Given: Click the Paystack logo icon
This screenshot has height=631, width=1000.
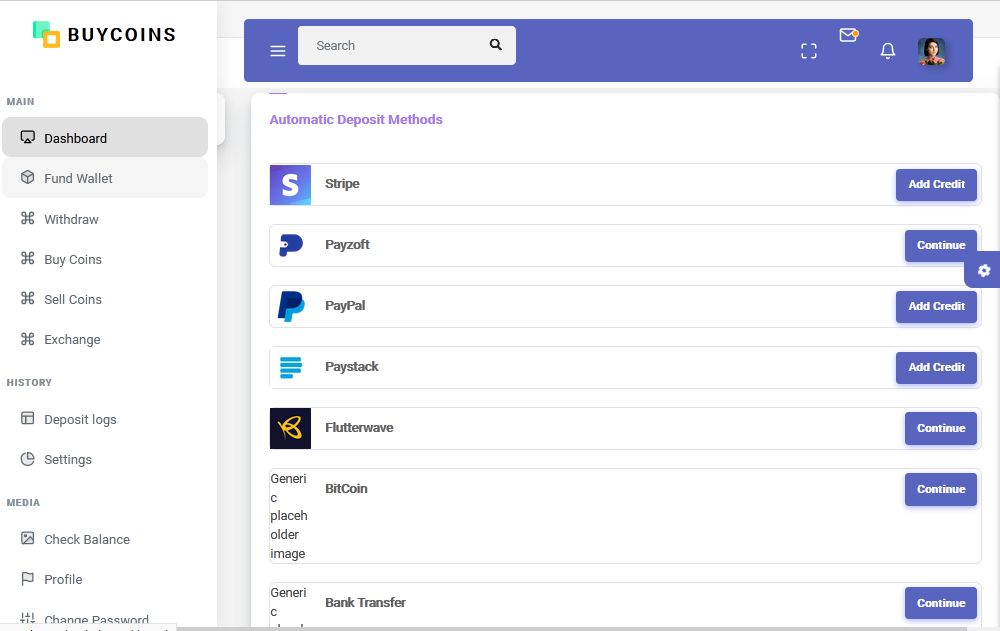Looking at the screenshot, I should coord(291,367).
